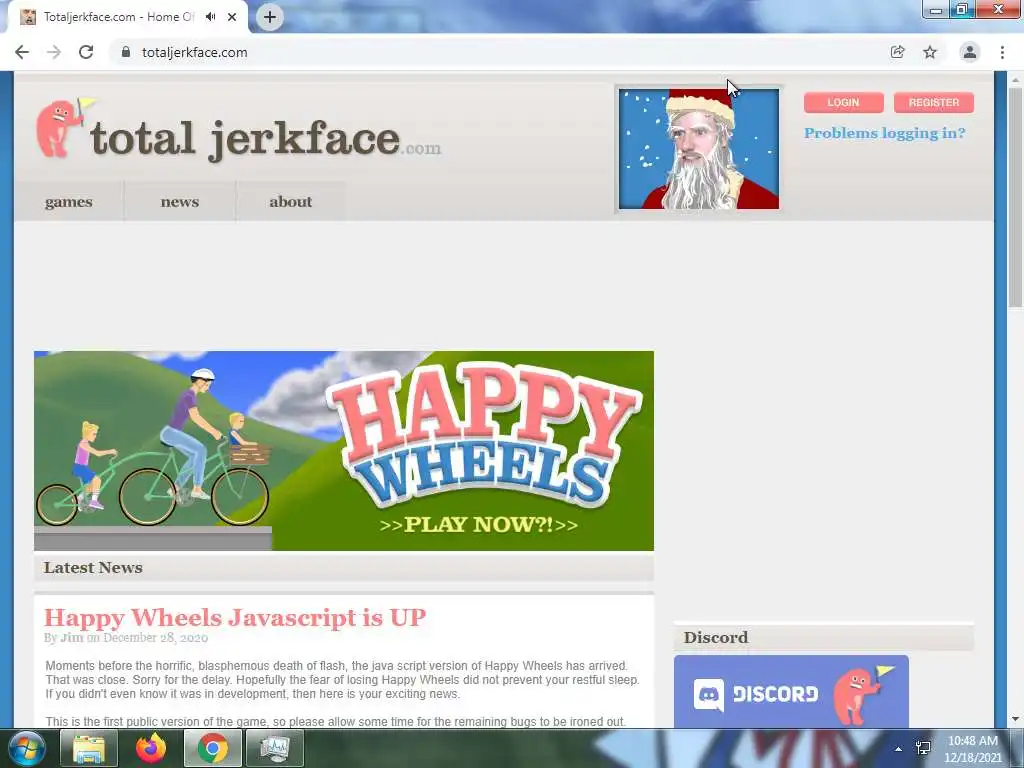Restore down the Chrome window
This screenshot has width=1024, height=768.
(x=961, y=10)
